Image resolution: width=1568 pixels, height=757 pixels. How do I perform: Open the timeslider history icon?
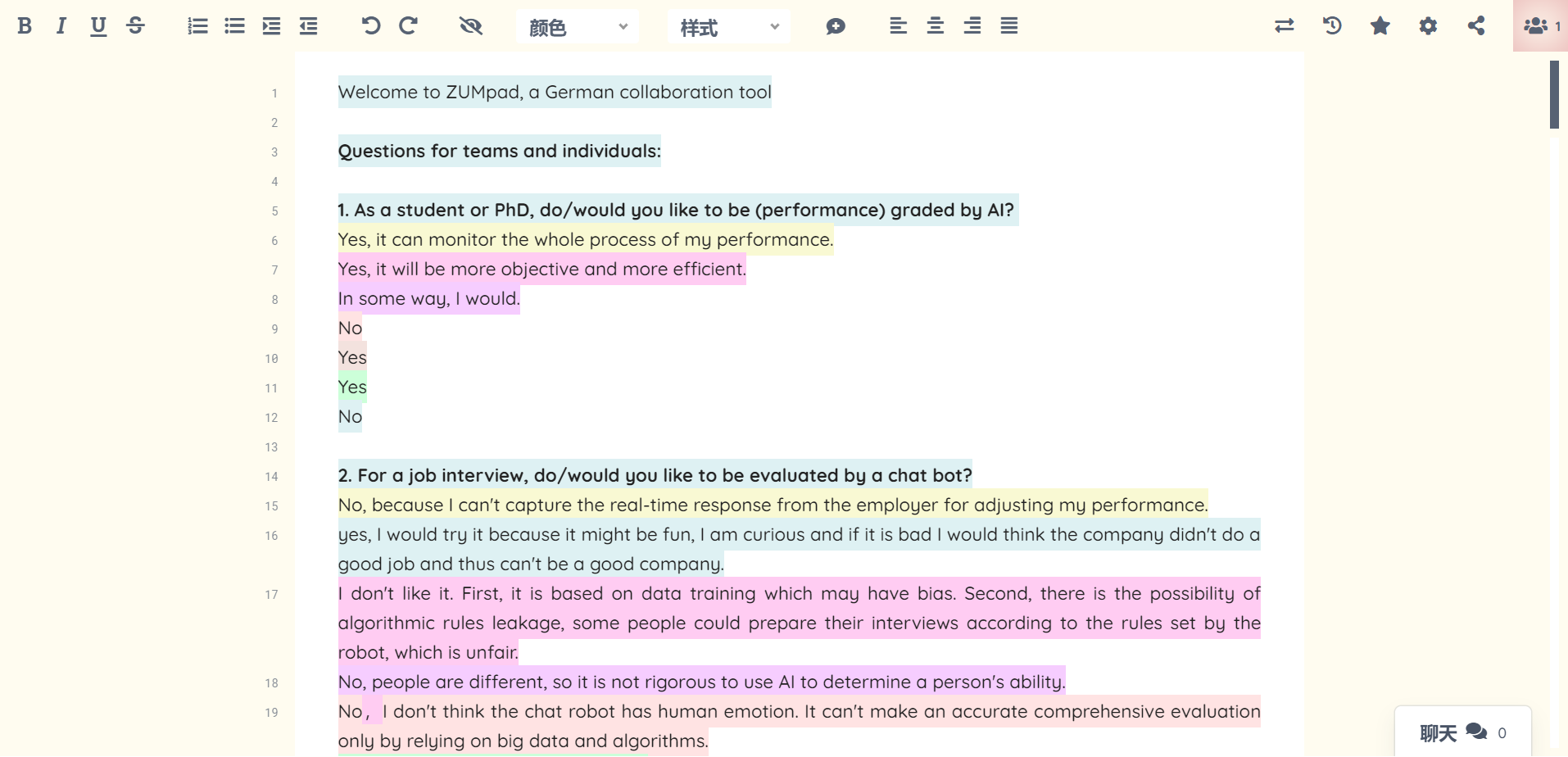click(x=1332, y=26)
